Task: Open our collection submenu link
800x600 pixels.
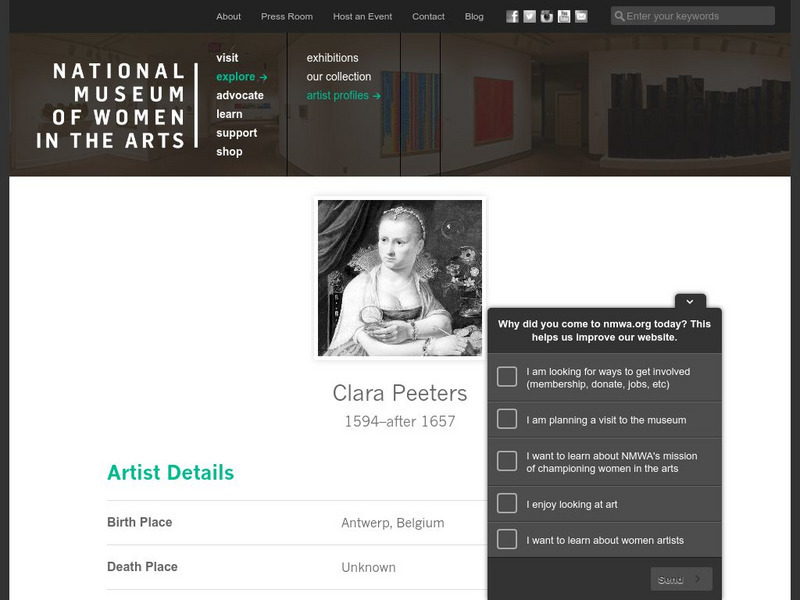Action: pyautogui.click(x=339, y=77)
